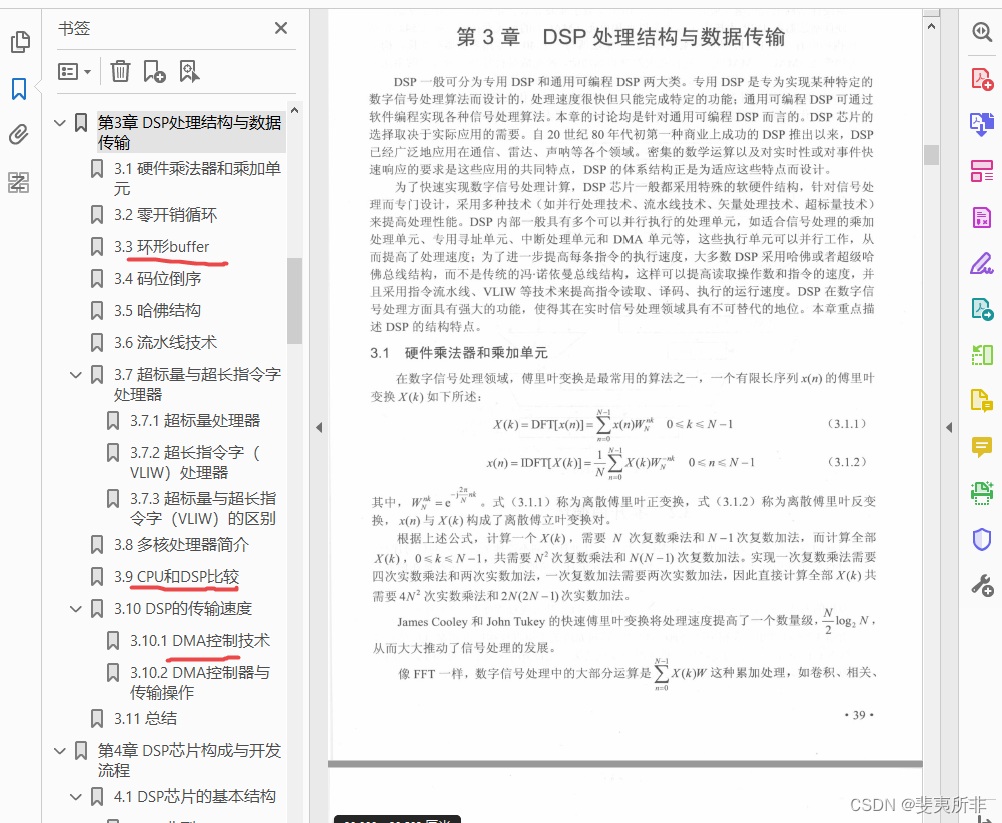The image size is (1002, 823).
Task: Open the yellow Send for Comments icon
Action: click(982, 401)
